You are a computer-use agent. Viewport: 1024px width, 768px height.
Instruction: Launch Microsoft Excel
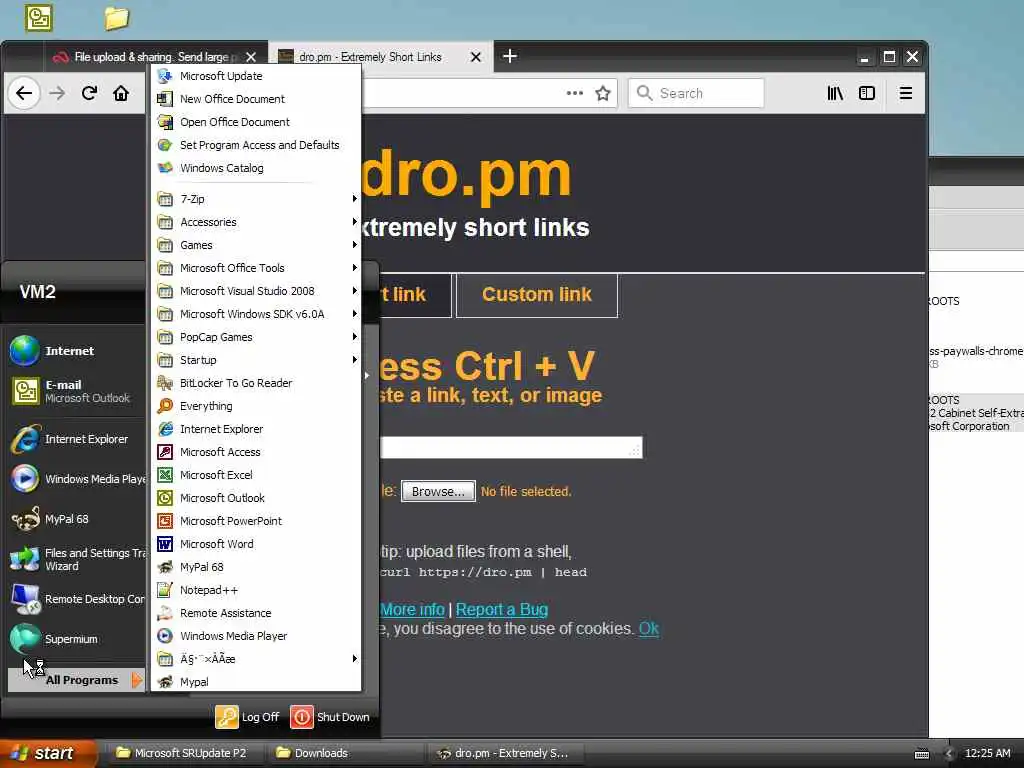tap(256, 475)
